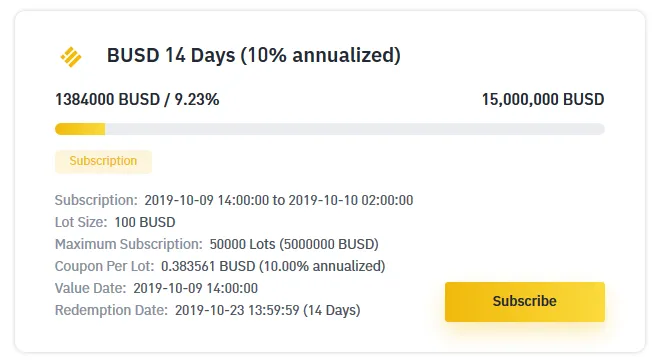The width and height of the screenshot is (654, 362).
Task: Click the 1384000 BUSD / 9.23% amount
Action: click(137, 100)
